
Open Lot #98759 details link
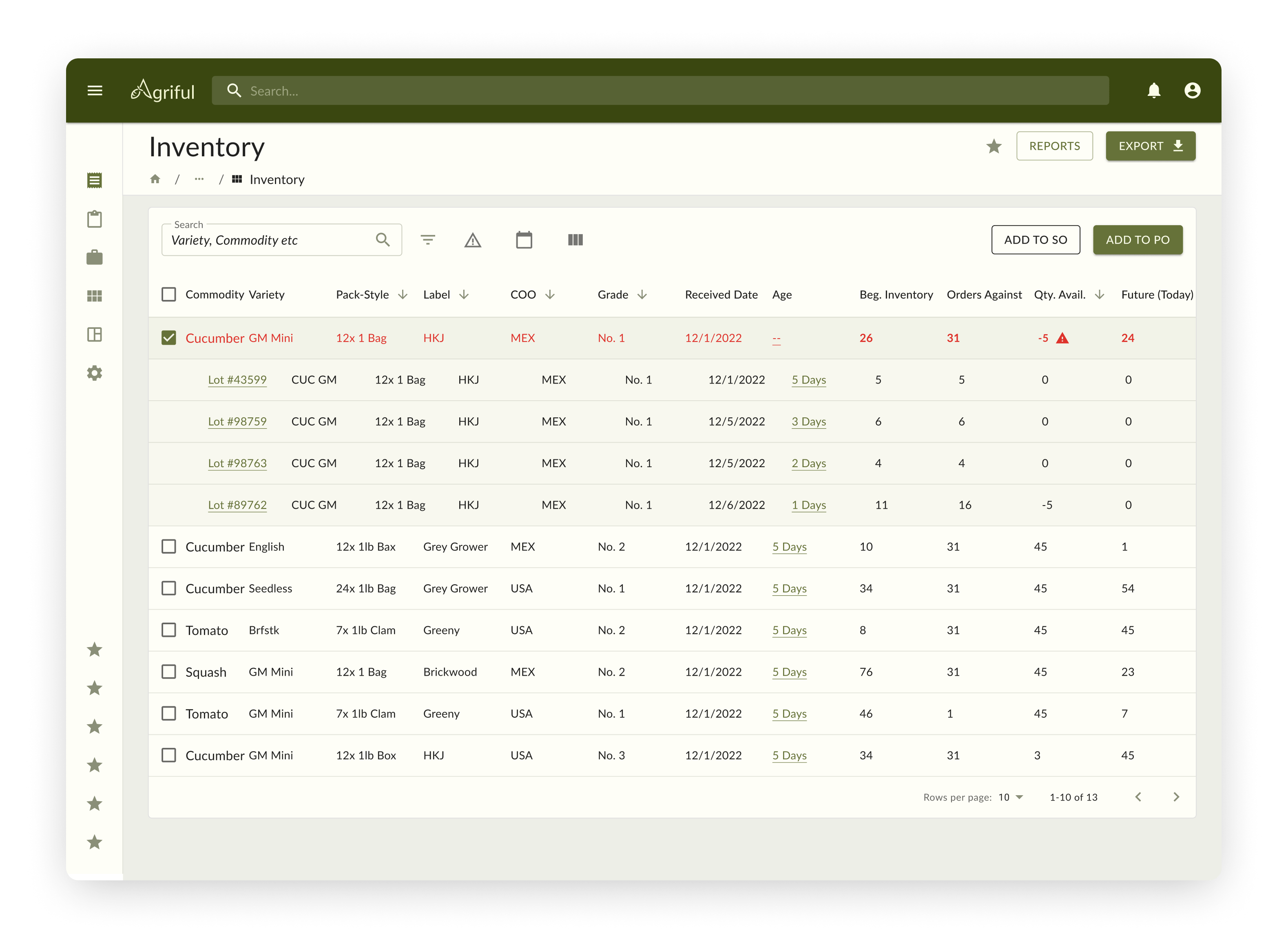click(237, 421)
